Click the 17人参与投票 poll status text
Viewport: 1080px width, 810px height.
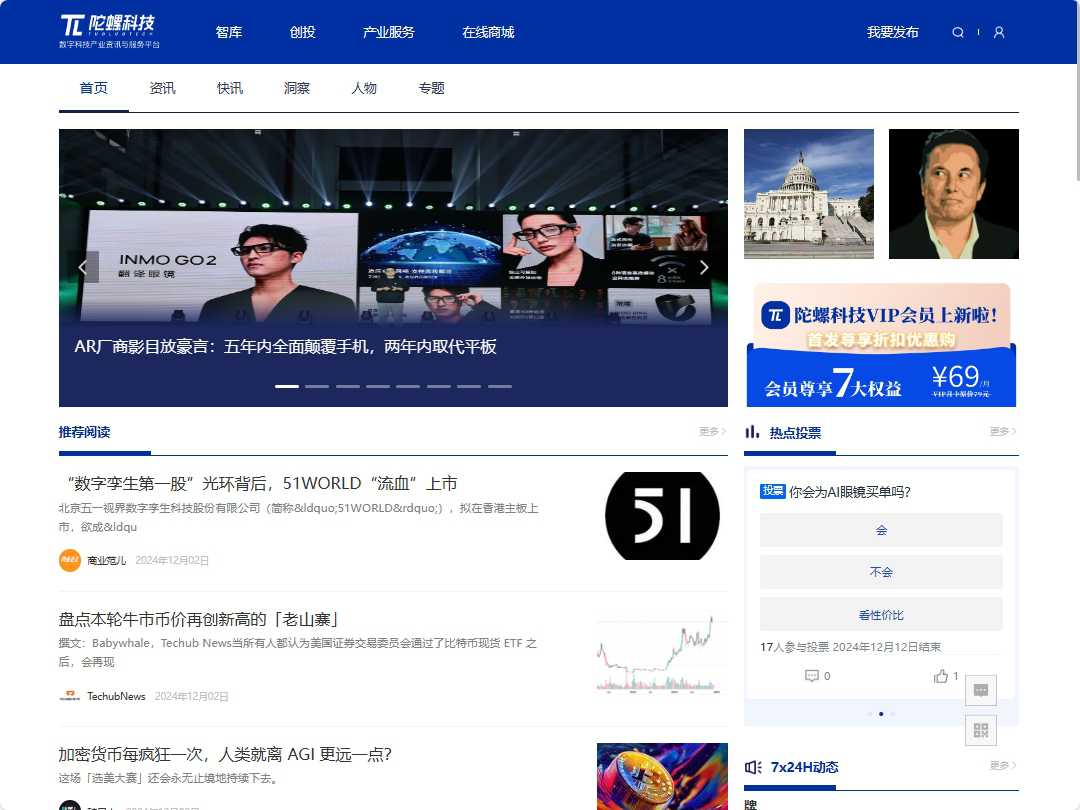tap(851, 647)
